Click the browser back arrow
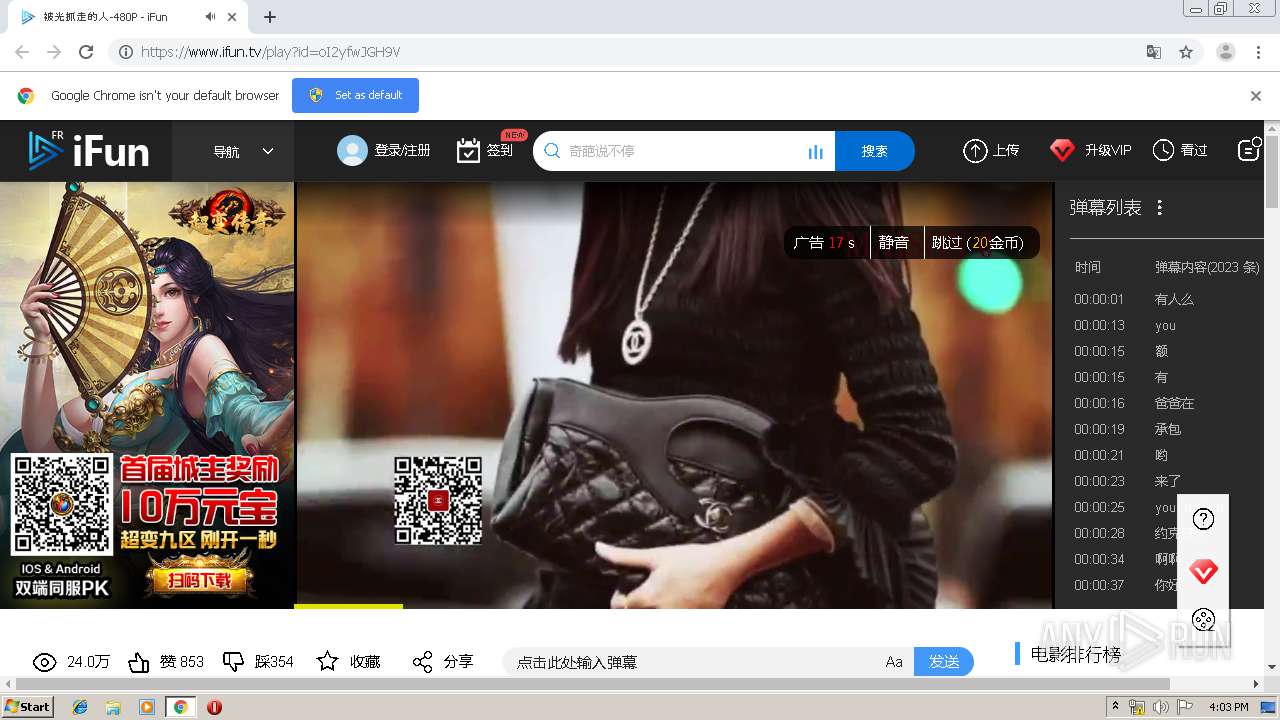 (22, 52)
